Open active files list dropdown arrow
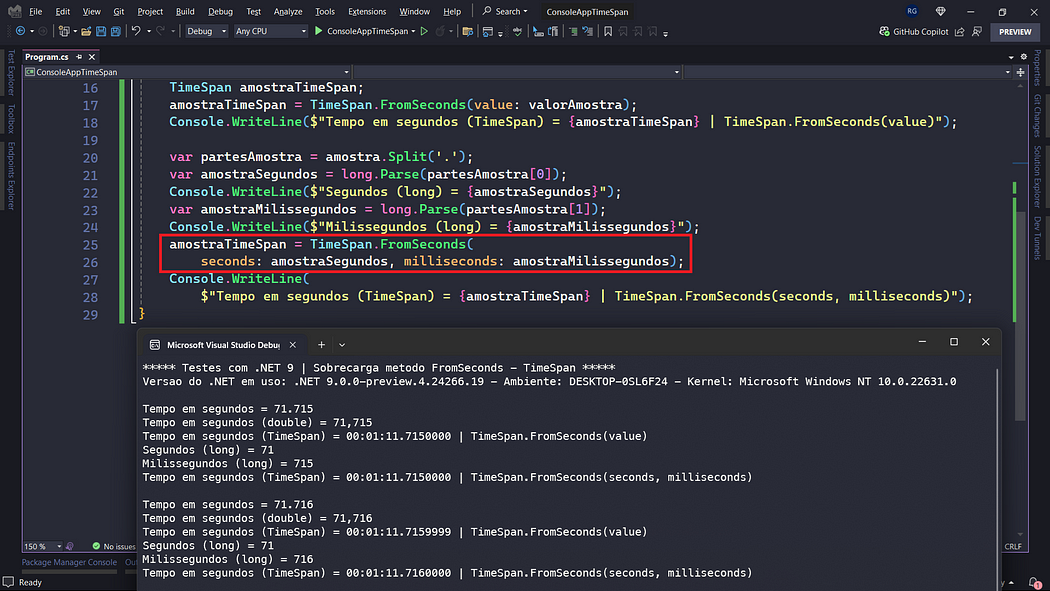The height and width of the screenshot is (591, 1050). click(1011, 57)
